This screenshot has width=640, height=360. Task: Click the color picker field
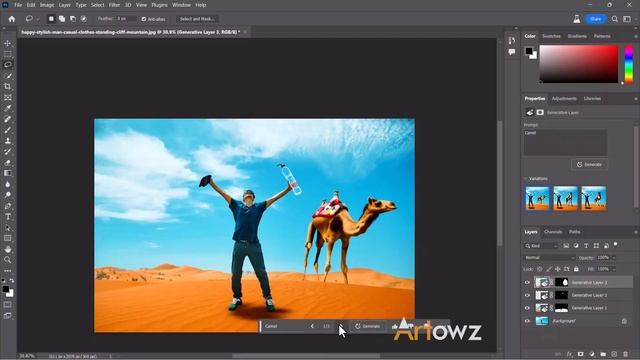click(x=579, y=64)
